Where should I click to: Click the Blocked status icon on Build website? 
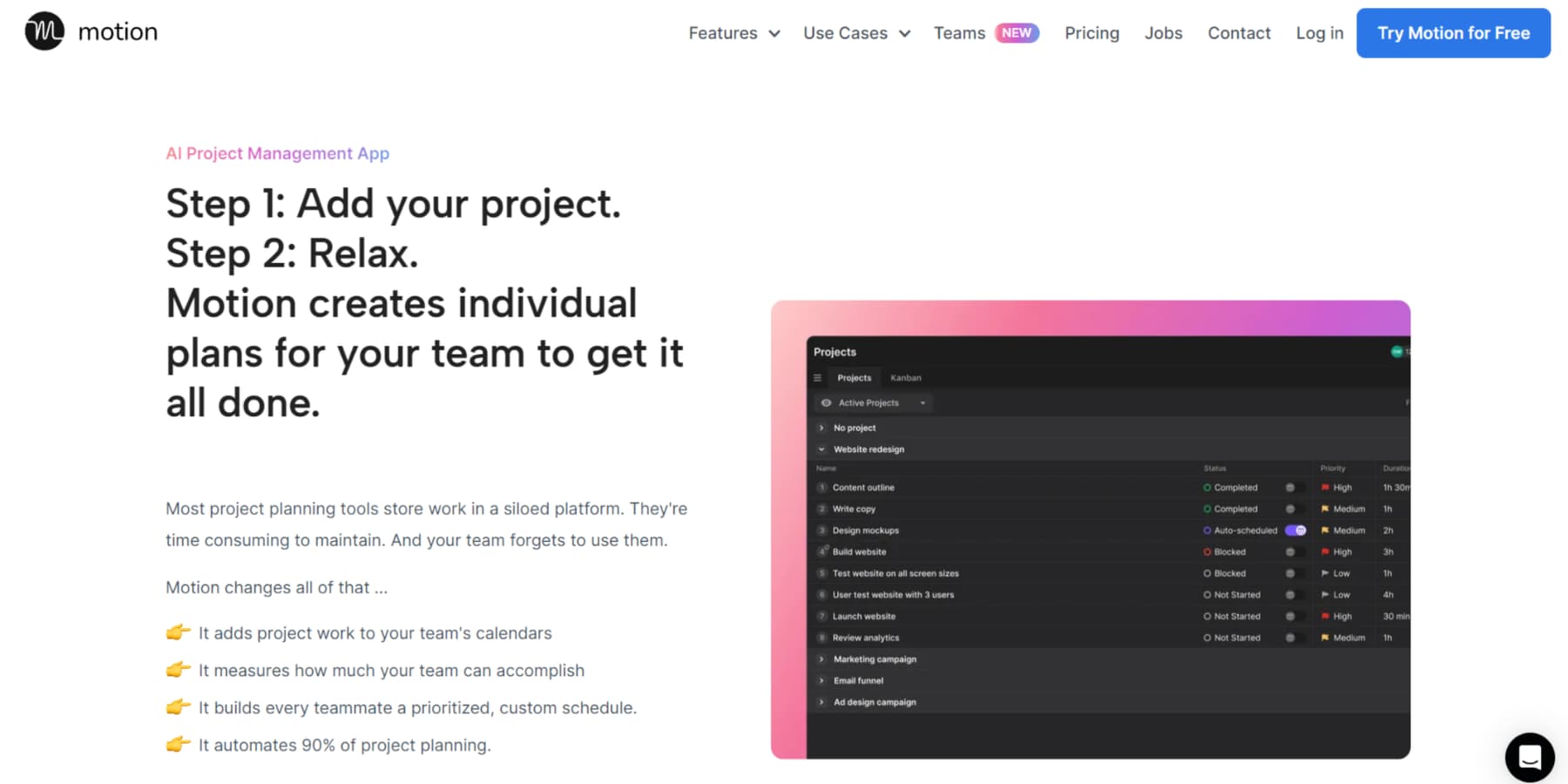1207,551
